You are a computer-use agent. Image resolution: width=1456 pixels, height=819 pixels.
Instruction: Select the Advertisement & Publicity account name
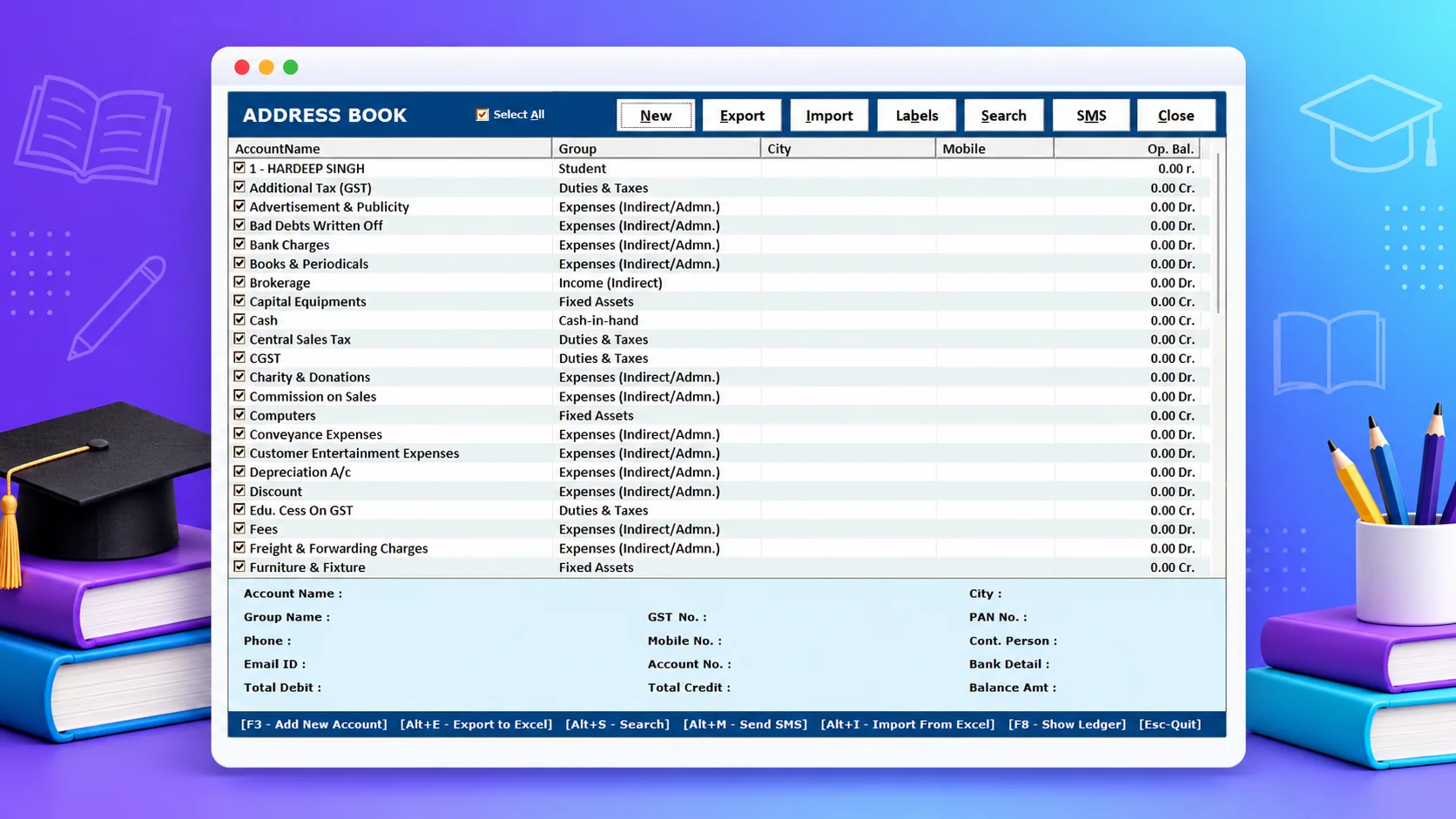[329, 206]
